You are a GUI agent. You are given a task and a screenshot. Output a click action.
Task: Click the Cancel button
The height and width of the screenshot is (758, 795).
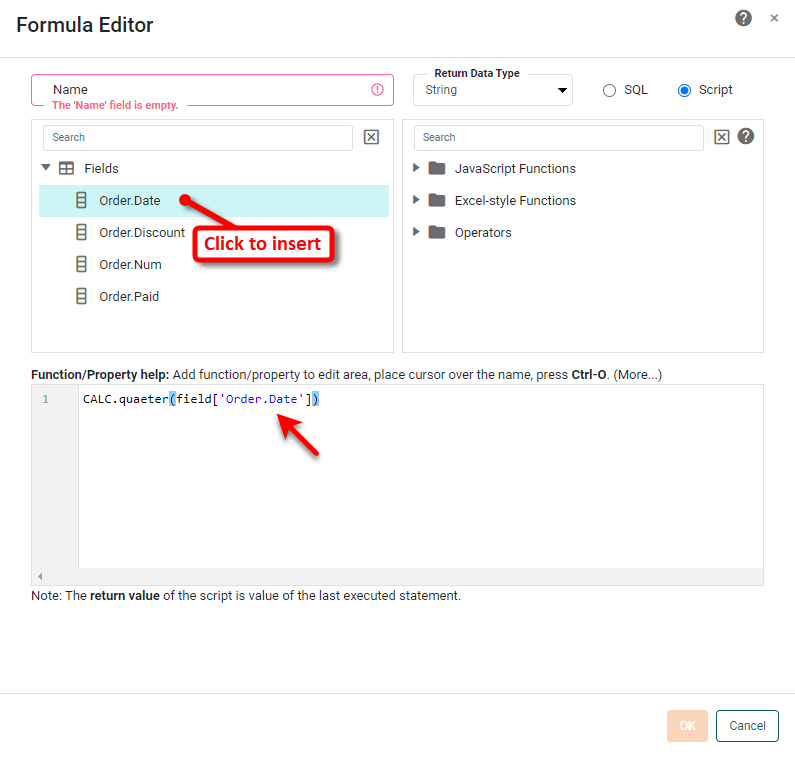click(747, 726)
